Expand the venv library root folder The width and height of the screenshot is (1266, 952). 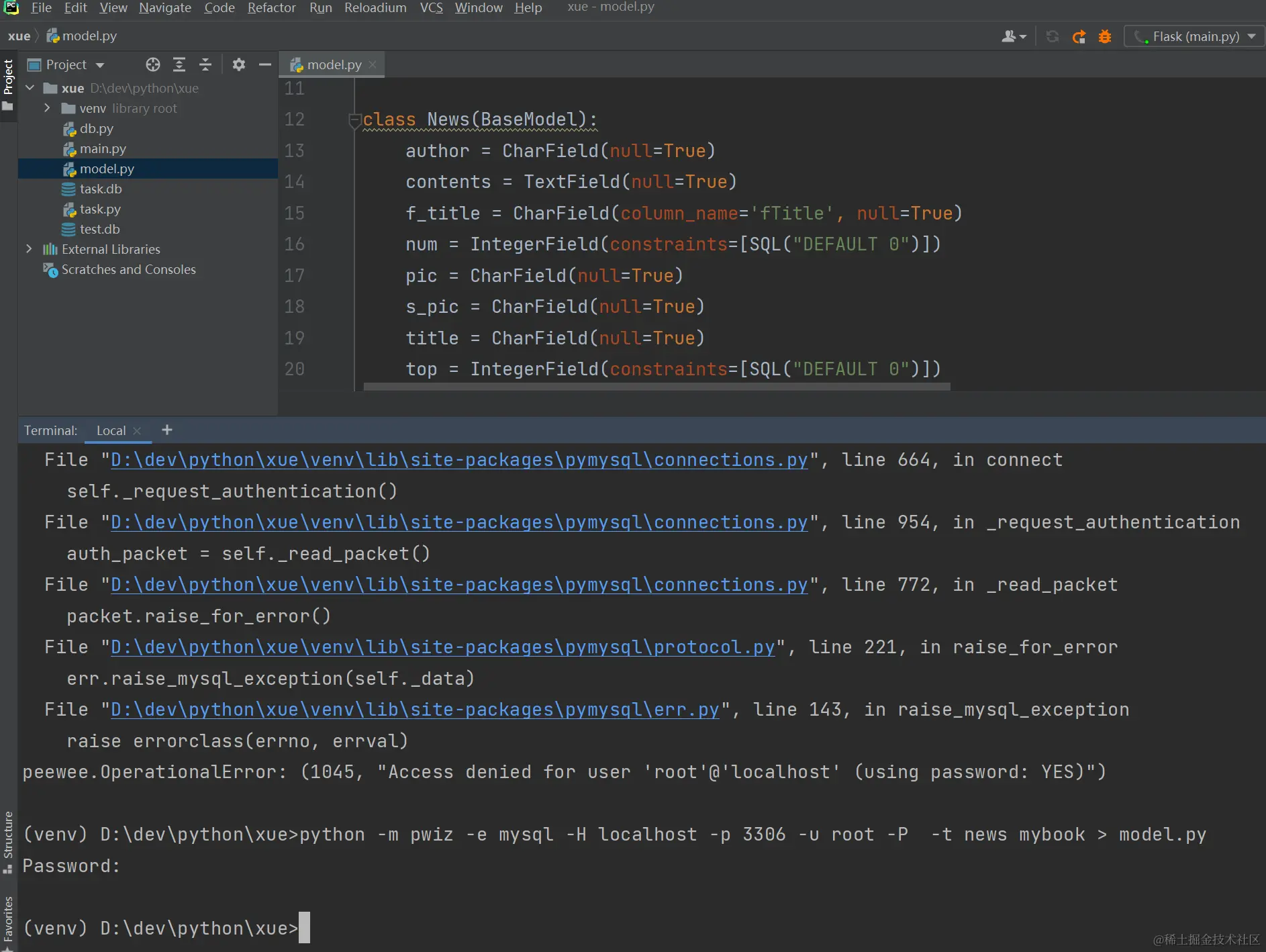[x=47, y=108]
